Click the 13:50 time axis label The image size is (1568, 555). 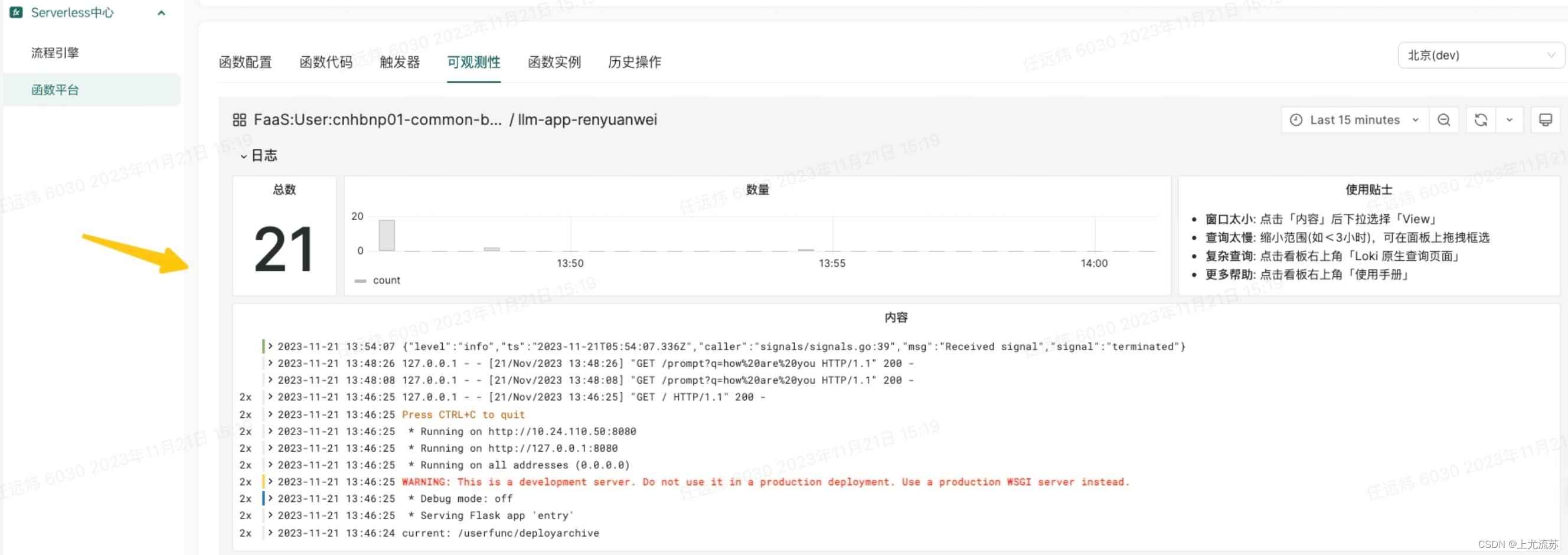(570, 263)
